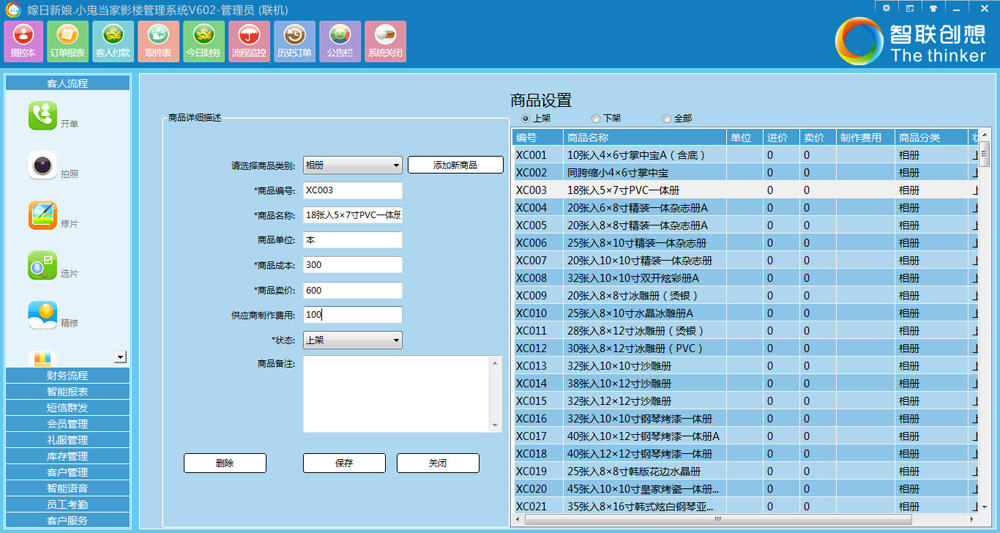Screen dimensions: 1000x533
Task: Click the 编号 column header
Action: [x=538, y=138]
